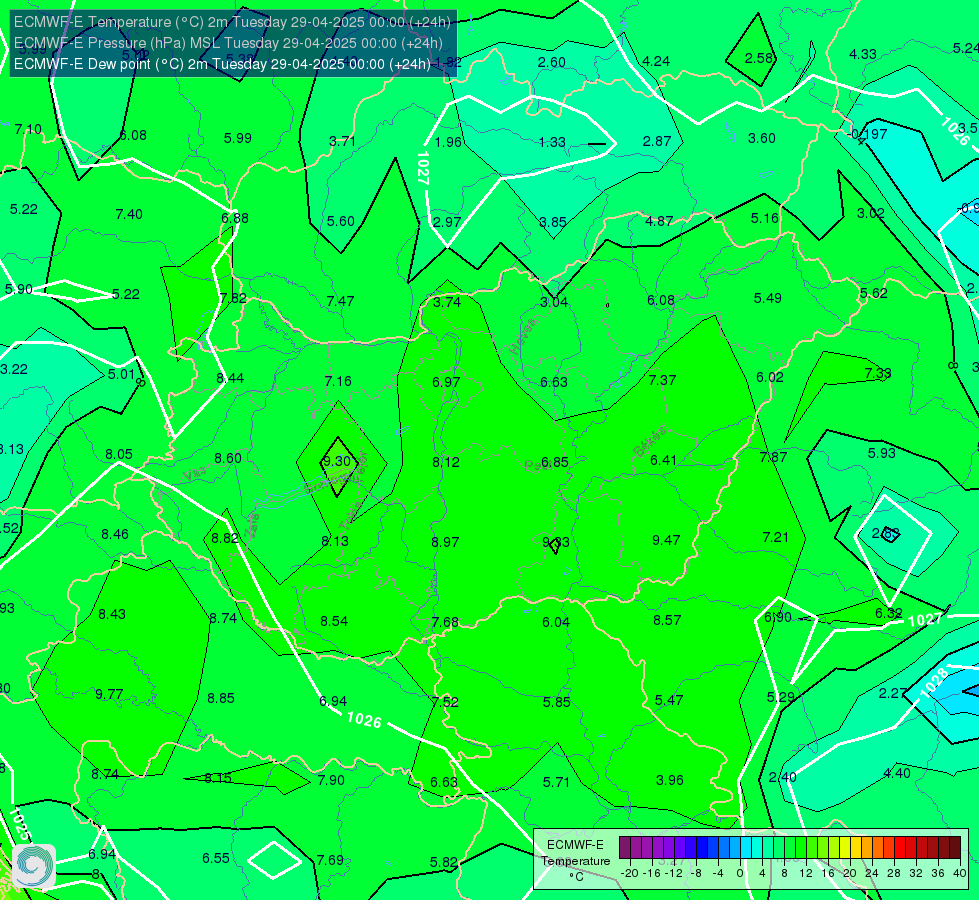Image resolution: width=979 pixels, height=900 pixels.
Task: Click the temperature value 1.96
Action: pyautogui.click(x=448, y=142)
